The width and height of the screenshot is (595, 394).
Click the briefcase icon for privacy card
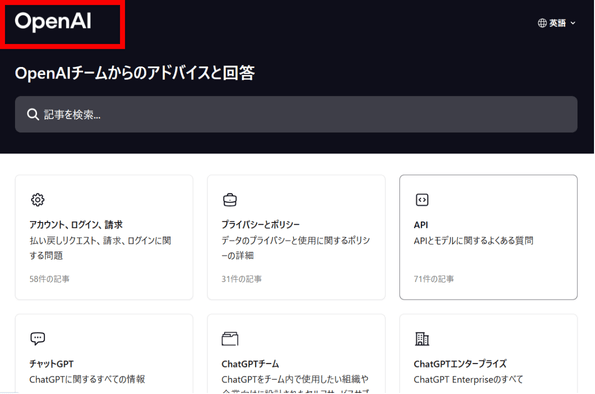[230, 200]
